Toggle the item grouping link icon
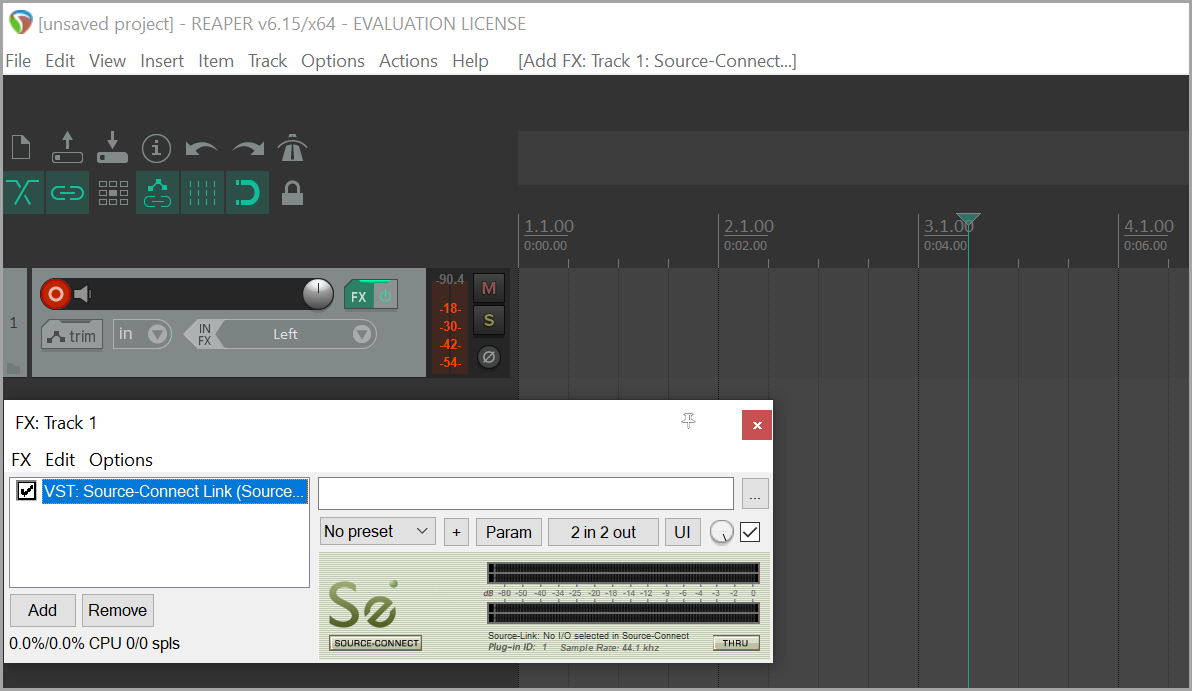This screenshot has width=1192, height=691. tap(67, 193)
